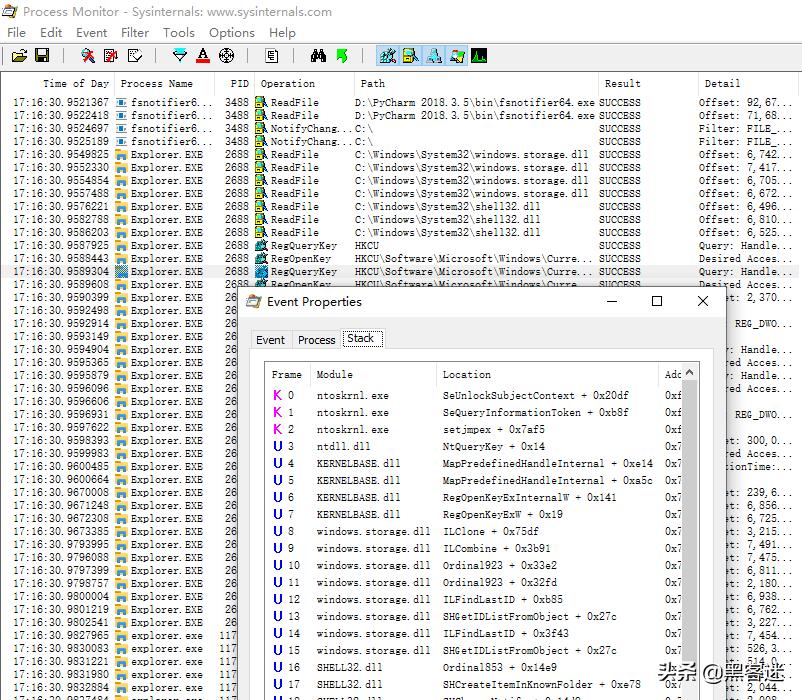This screenshot has width=802, height=700.
Task: Click the Clear display toolbar icon
Action: pyautogui.click(x=135, y=56)
